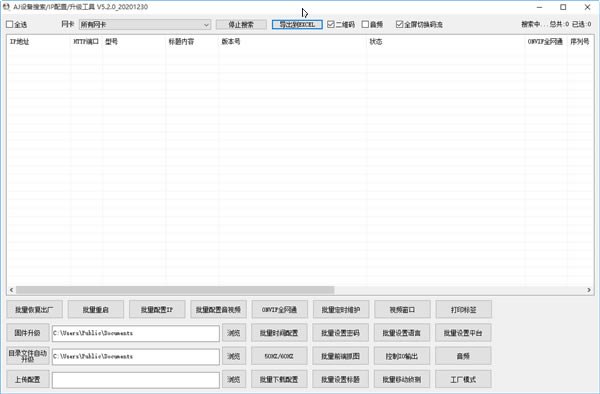Click the 停止搜索 (stop search) button
600x394 pixels.
tap(241, 24)
